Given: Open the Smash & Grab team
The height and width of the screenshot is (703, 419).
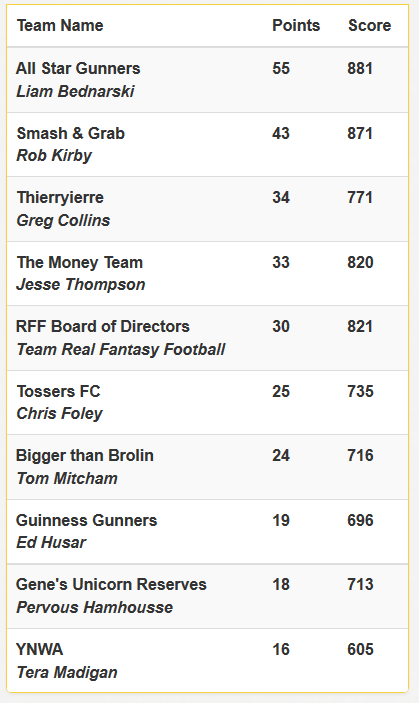Looking at the screenshot, I should click(x=70, y=134).
